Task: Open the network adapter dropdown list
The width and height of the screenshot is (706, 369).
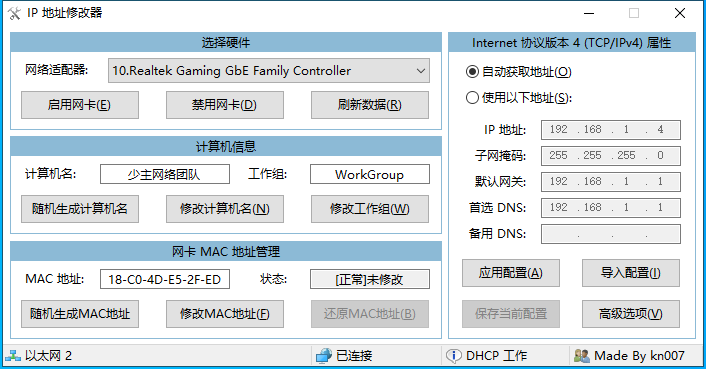Action: pyautogui.click(x=269, y=71)
